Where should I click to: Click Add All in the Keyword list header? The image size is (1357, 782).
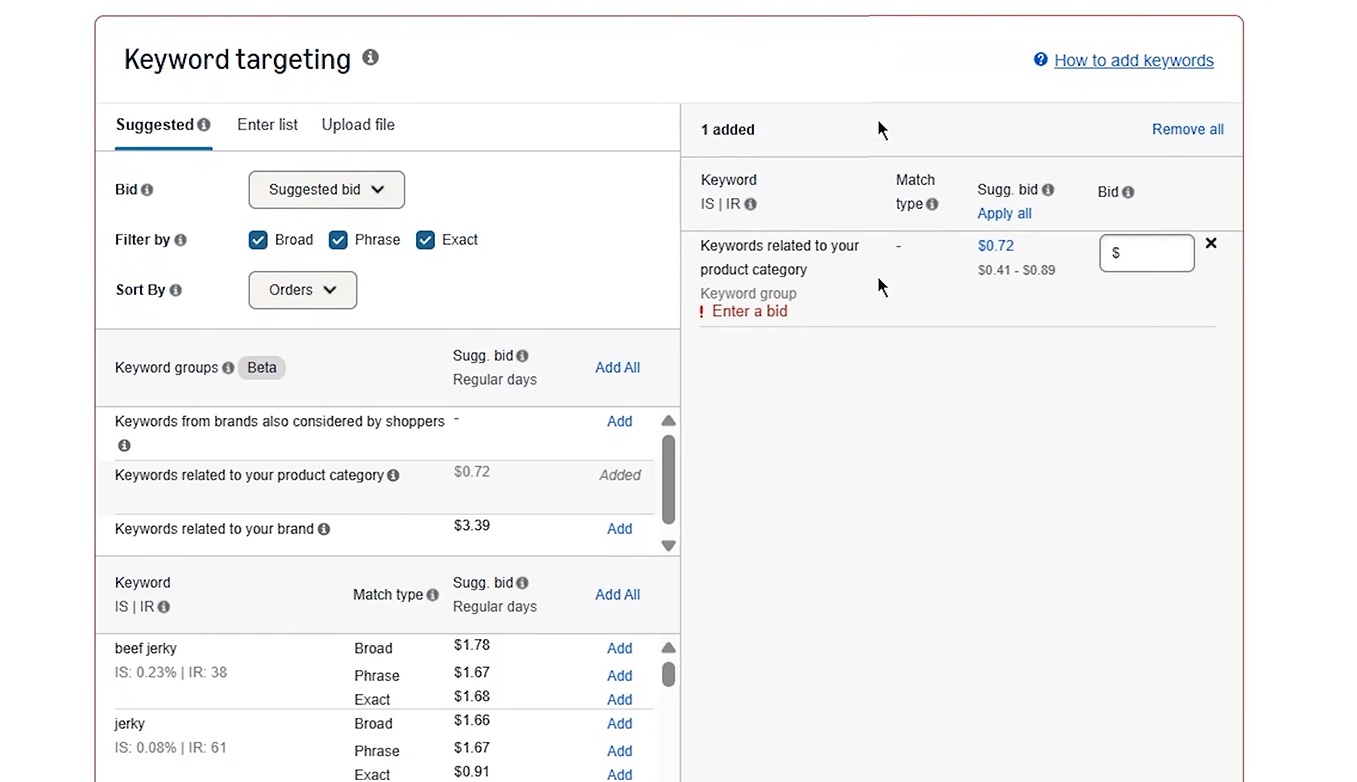tap(618, 595)
